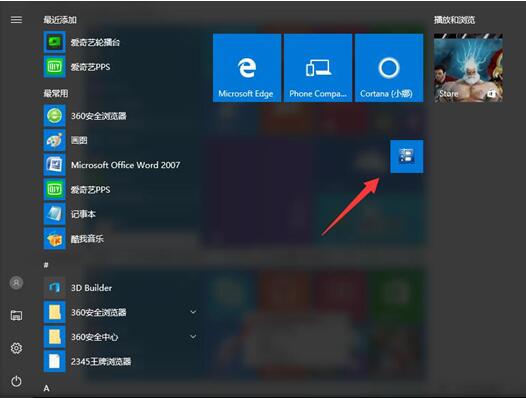The width and height of the screenshot is (526, 399).
Task: Click the 最近添加 section heading
Action: click(60, 20)
